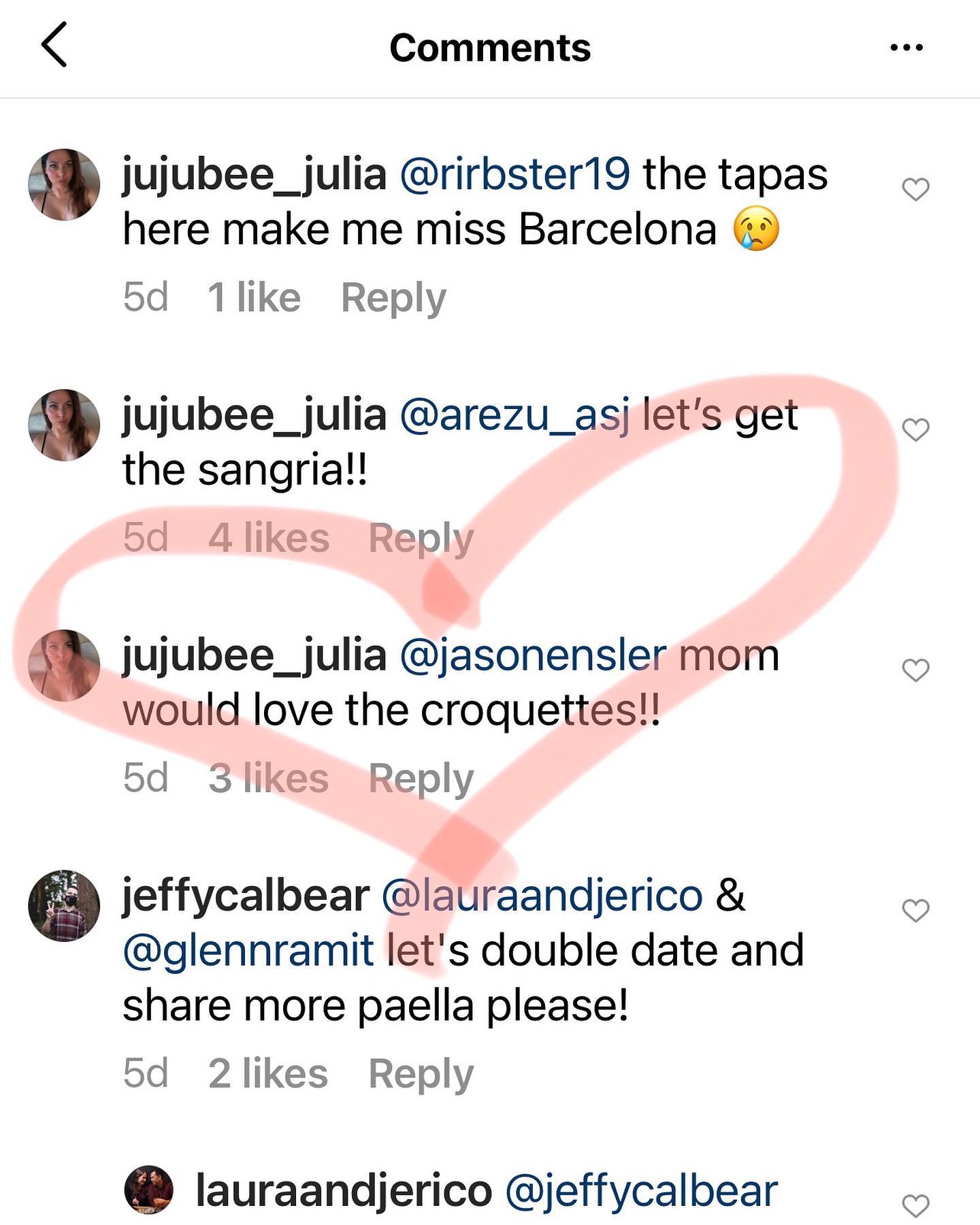Open the three-dot options menu
Viewport: 980px width, 1225px height.
point(906,48)
